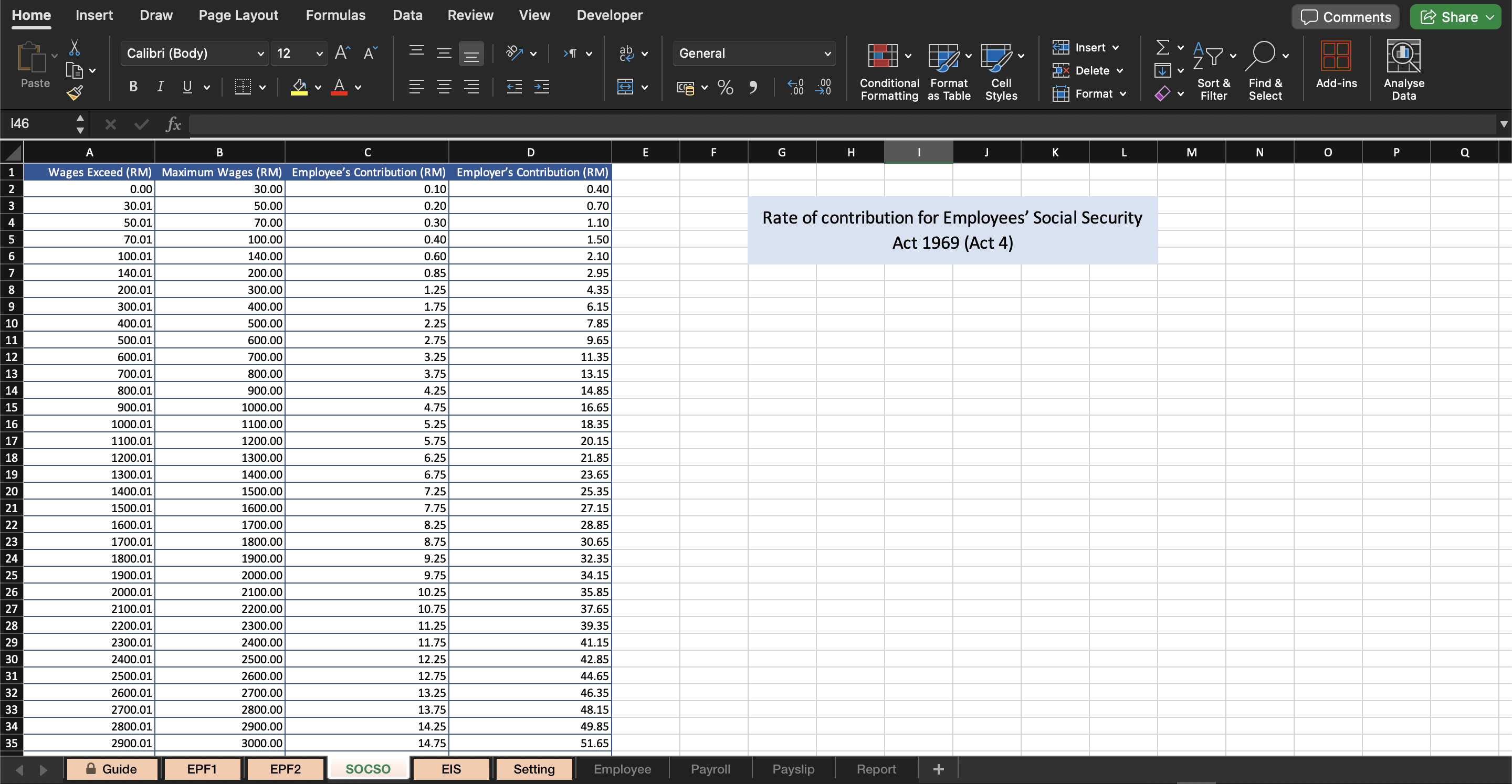Click the Paste clipboard icon

coord(30,58)
